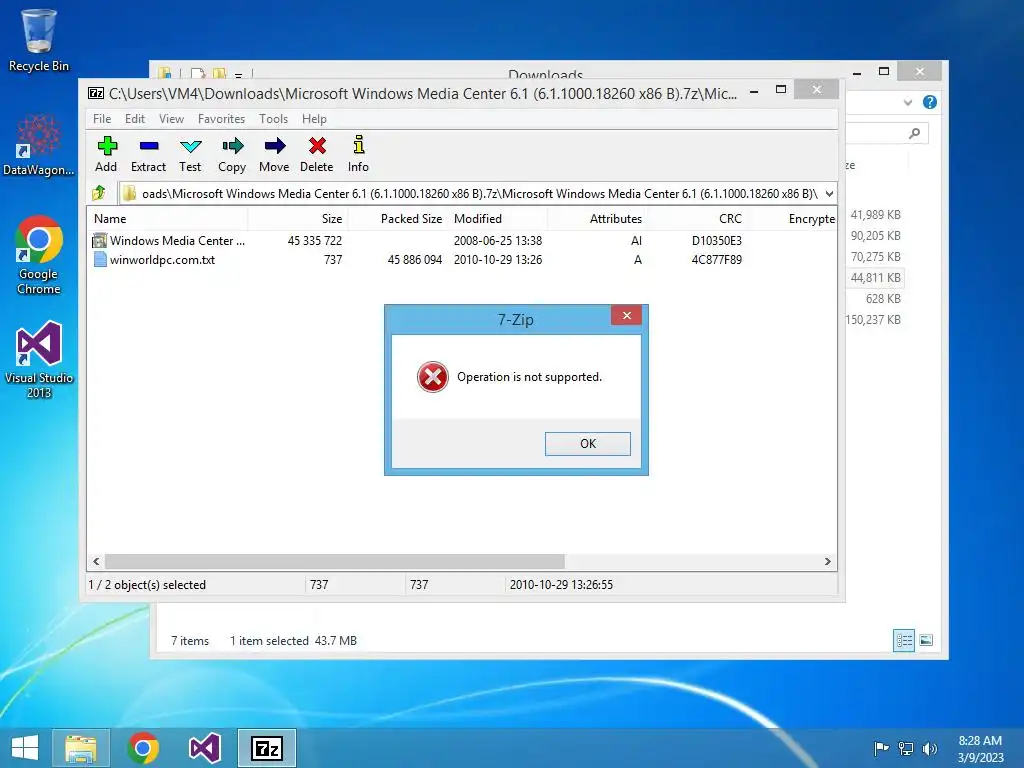The height and width of the screenshot is (768, 1024).
Task: Click the green Add toolbar icon
Action: point(106,146)
